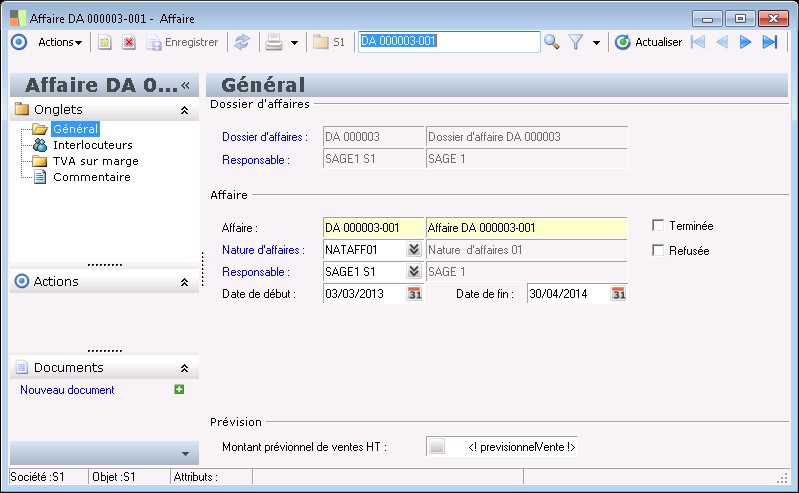Click the Affaire code field DA 000003-001
The height and width of the screenshot is (493, 799).
pyautogui.click(x=374, y=227)
